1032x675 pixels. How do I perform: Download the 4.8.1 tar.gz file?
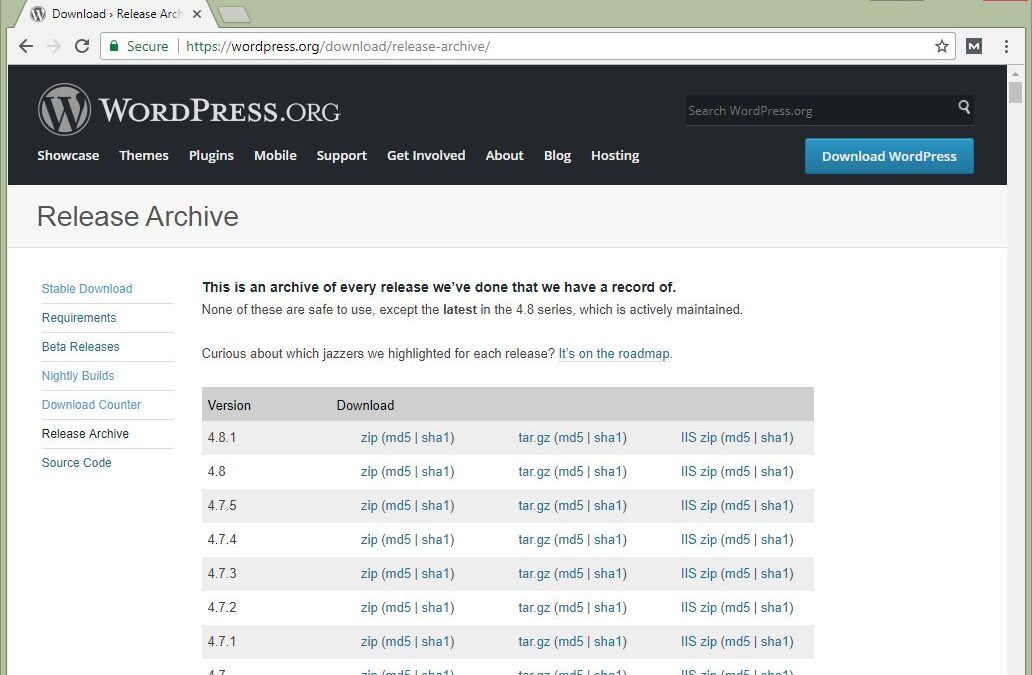coord(534,438)
